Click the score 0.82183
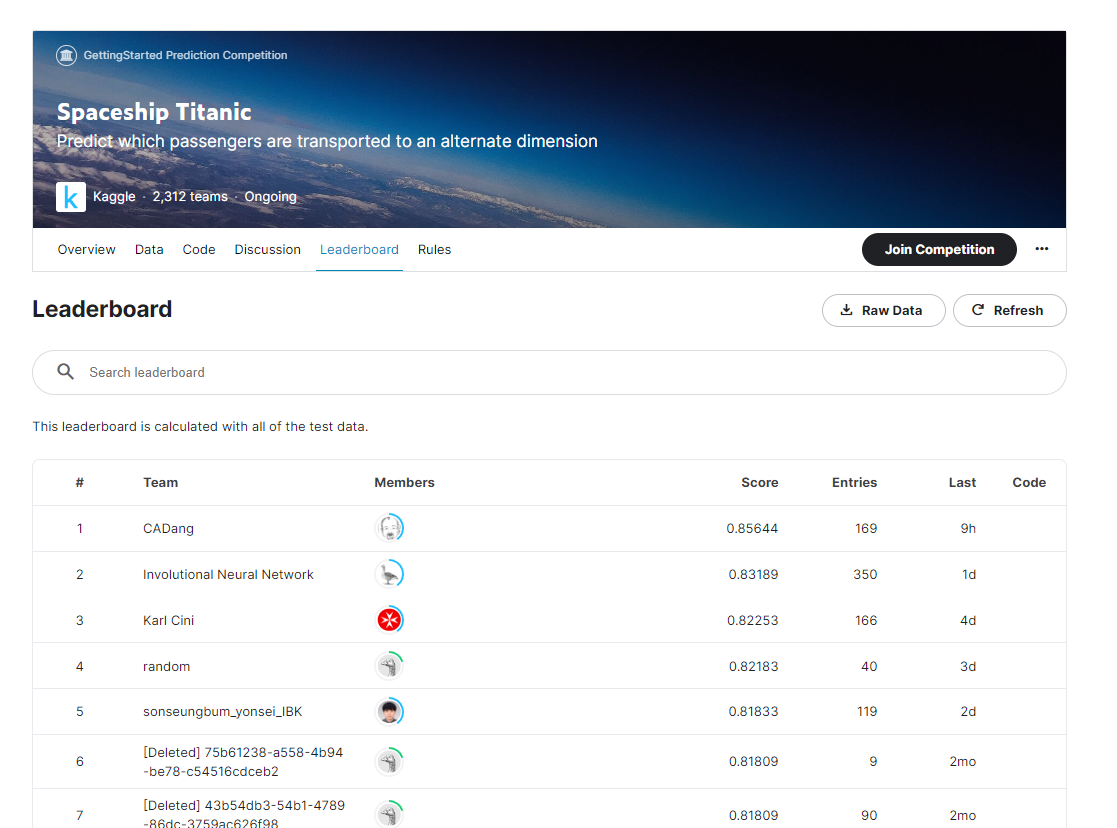 (753, 666)
